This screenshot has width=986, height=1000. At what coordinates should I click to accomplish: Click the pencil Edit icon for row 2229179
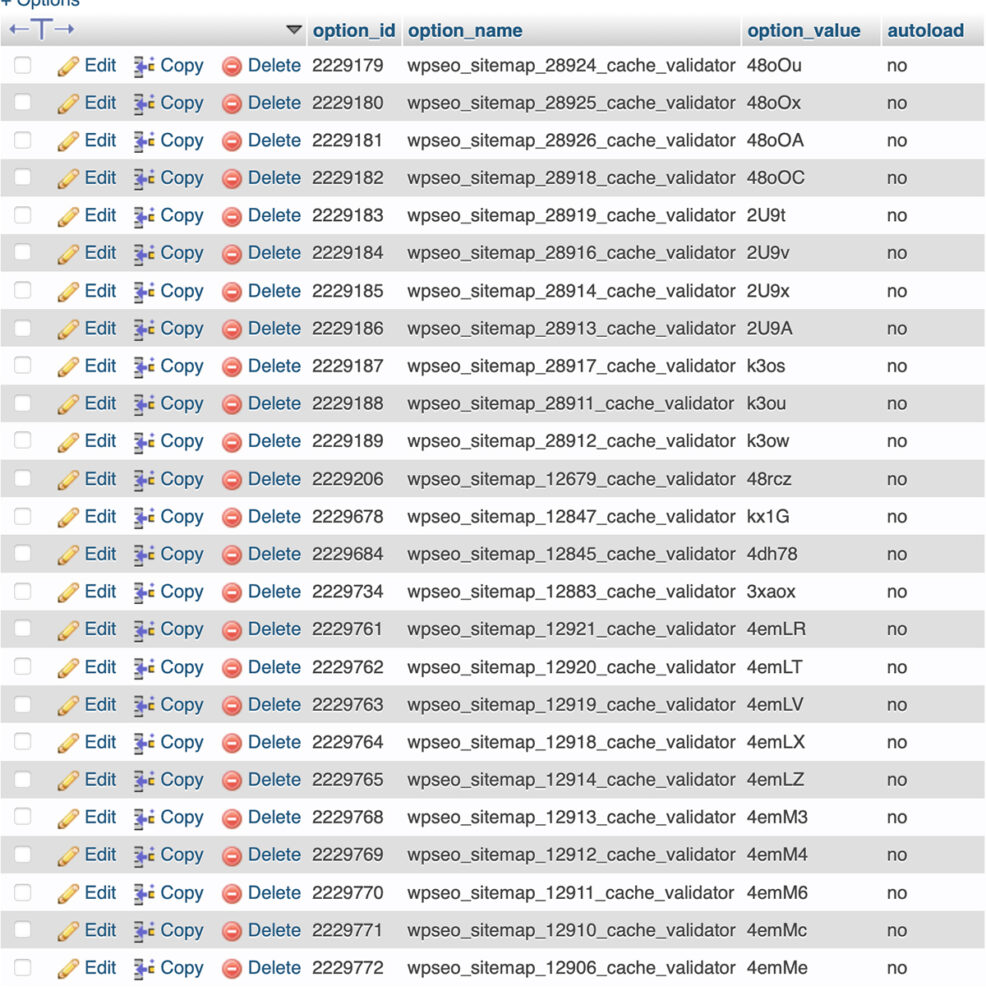tap(68, 66)
